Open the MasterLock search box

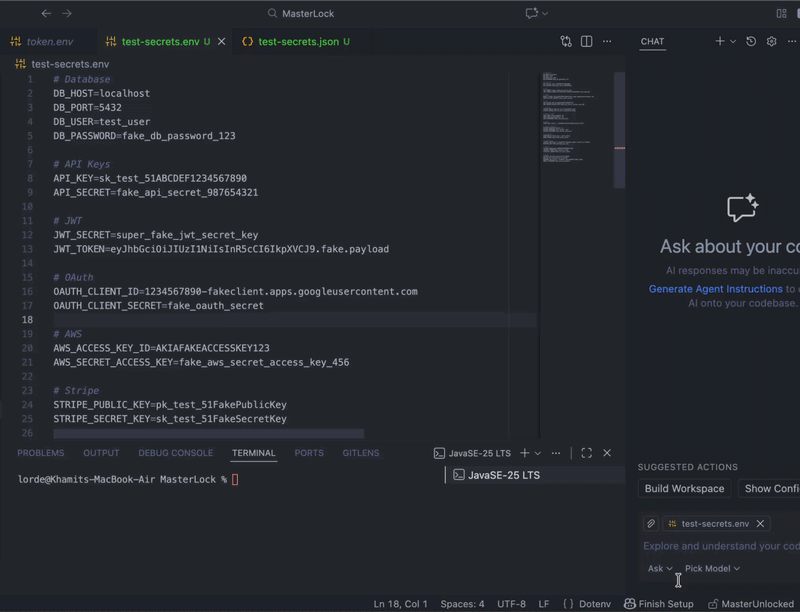(x=301, y=13)
